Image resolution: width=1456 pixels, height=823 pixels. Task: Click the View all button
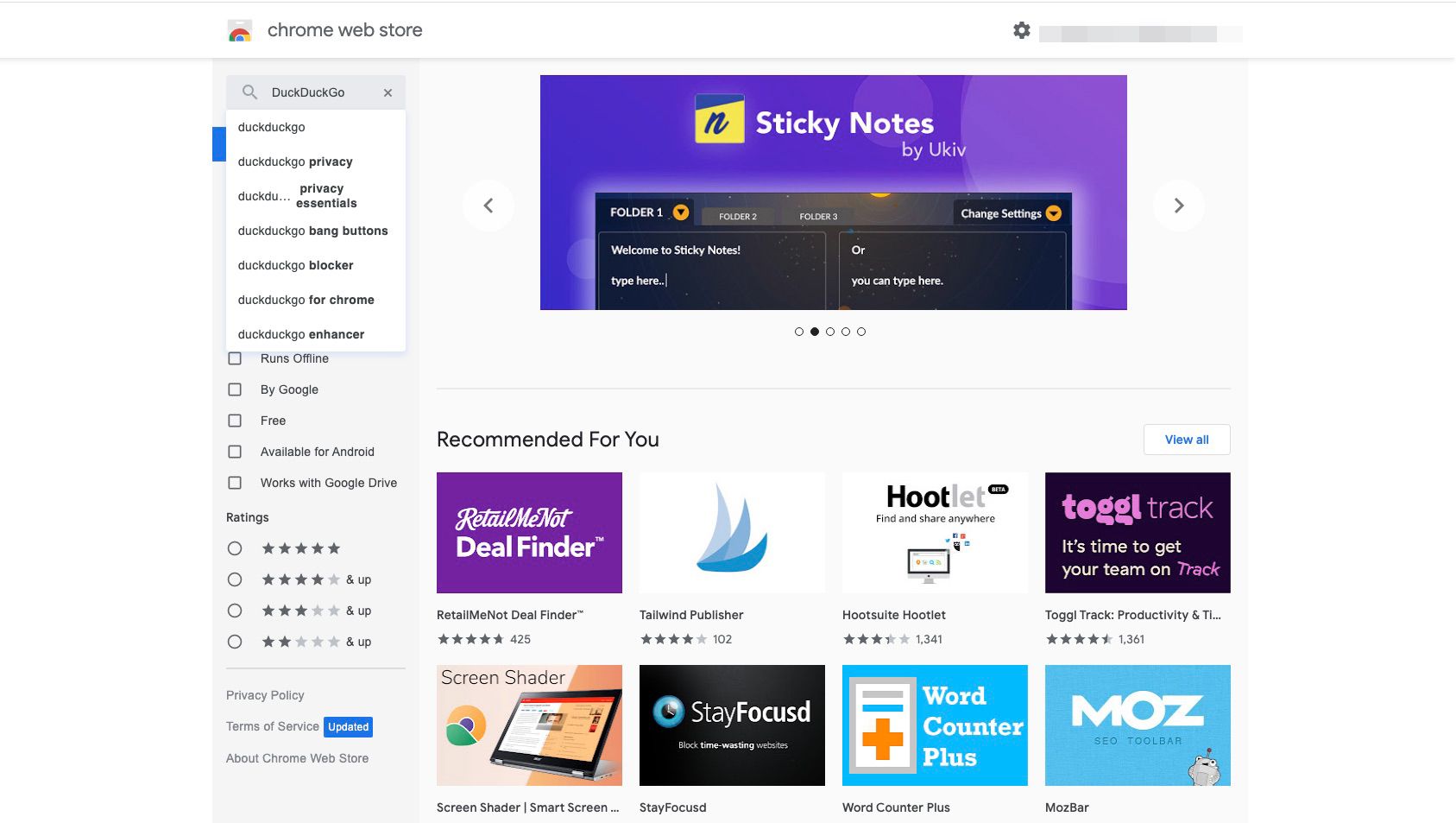(x=1187, y=440)
